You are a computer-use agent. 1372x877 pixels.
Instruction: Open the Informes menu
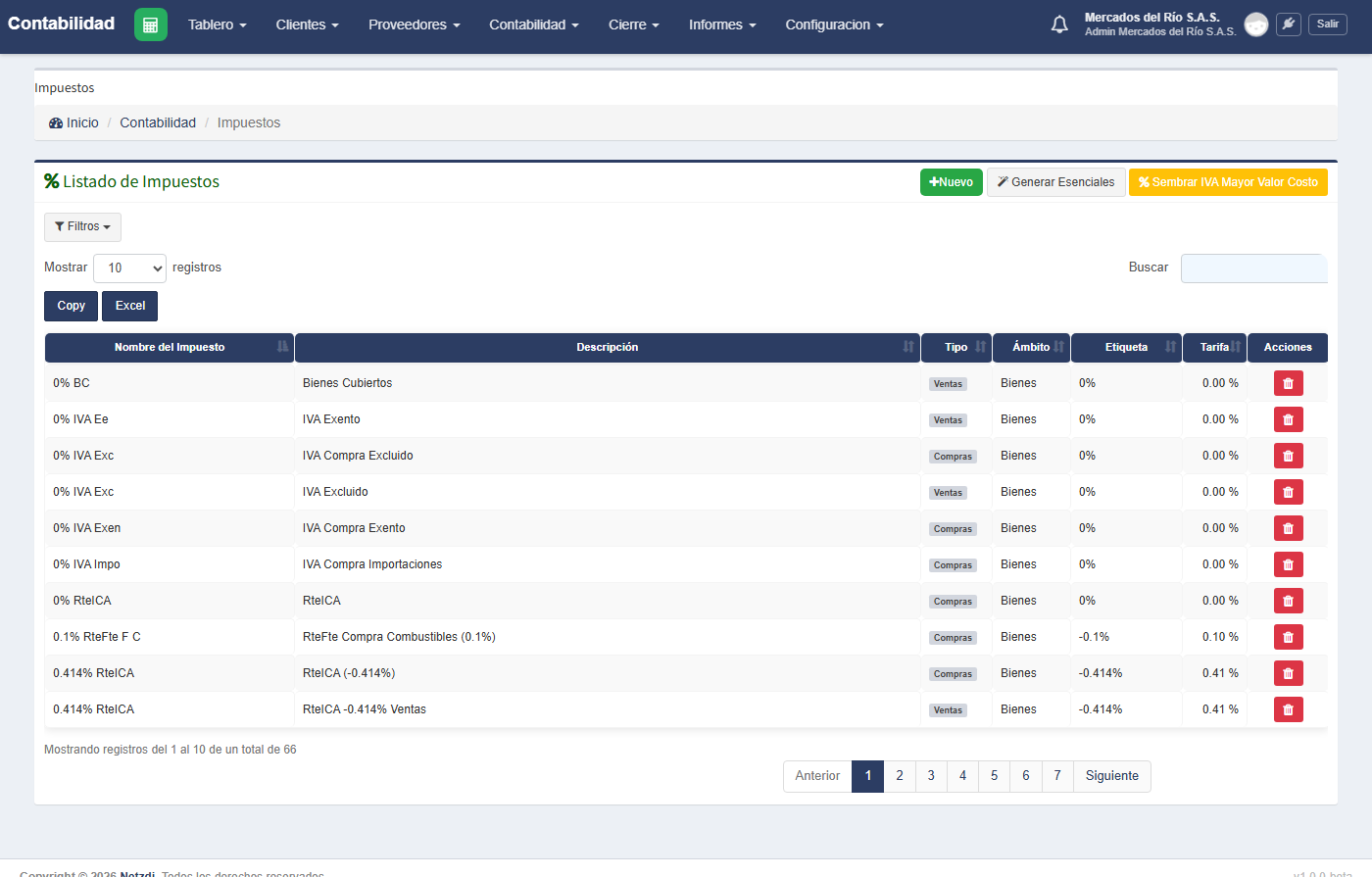(722, 24)
